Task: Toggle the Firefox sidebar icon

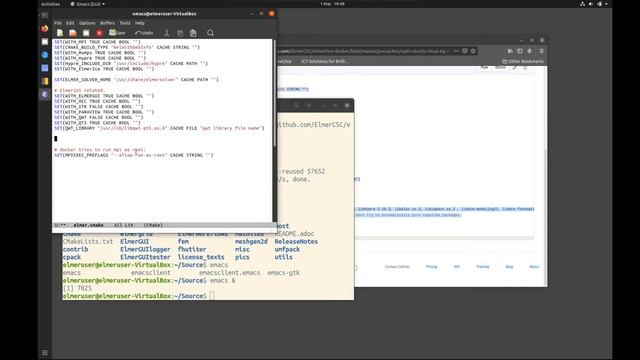Action: [x=520, y=51]
